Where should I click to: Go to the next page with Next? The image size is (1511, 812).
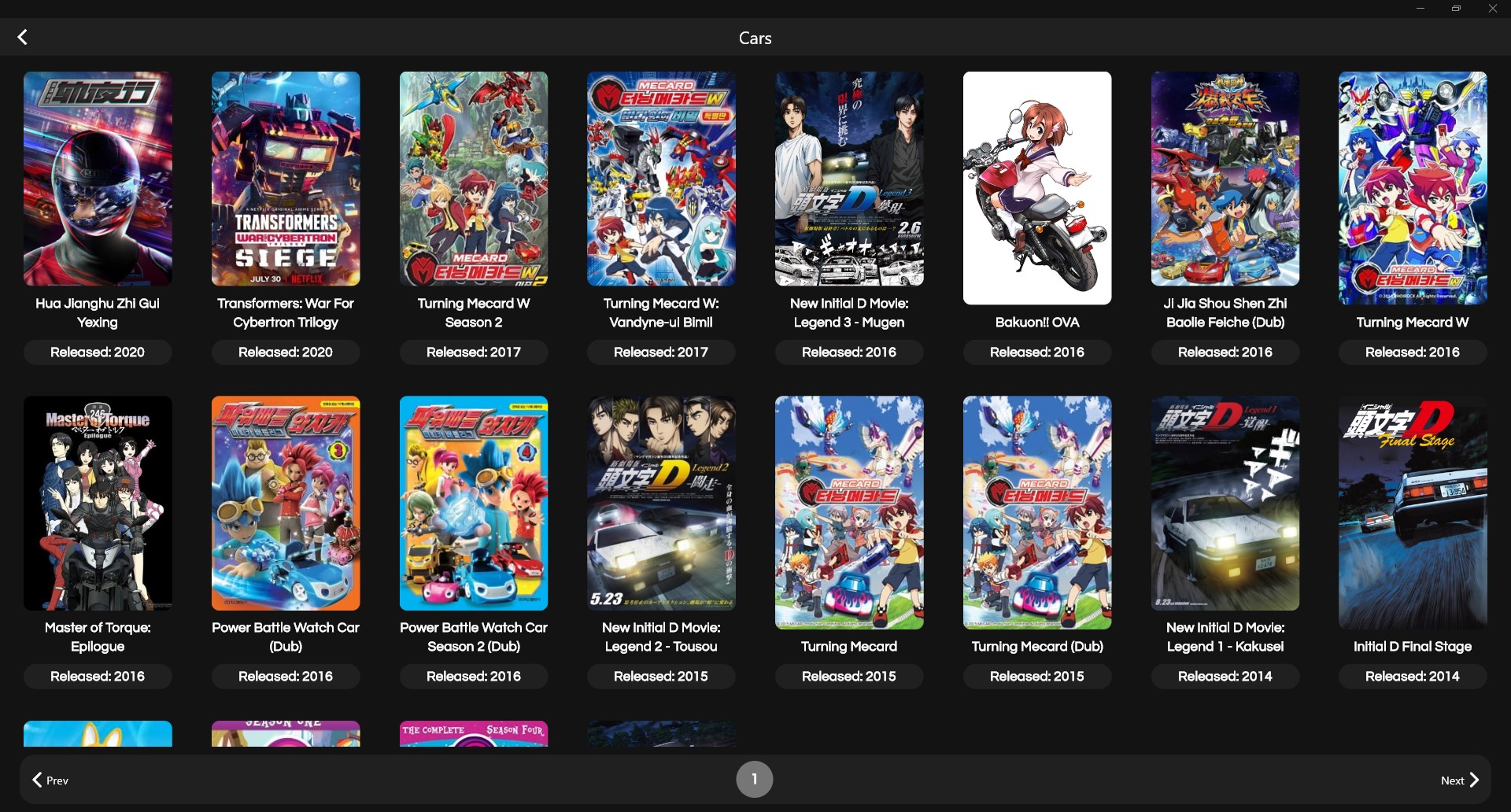tap(1460, 780)
